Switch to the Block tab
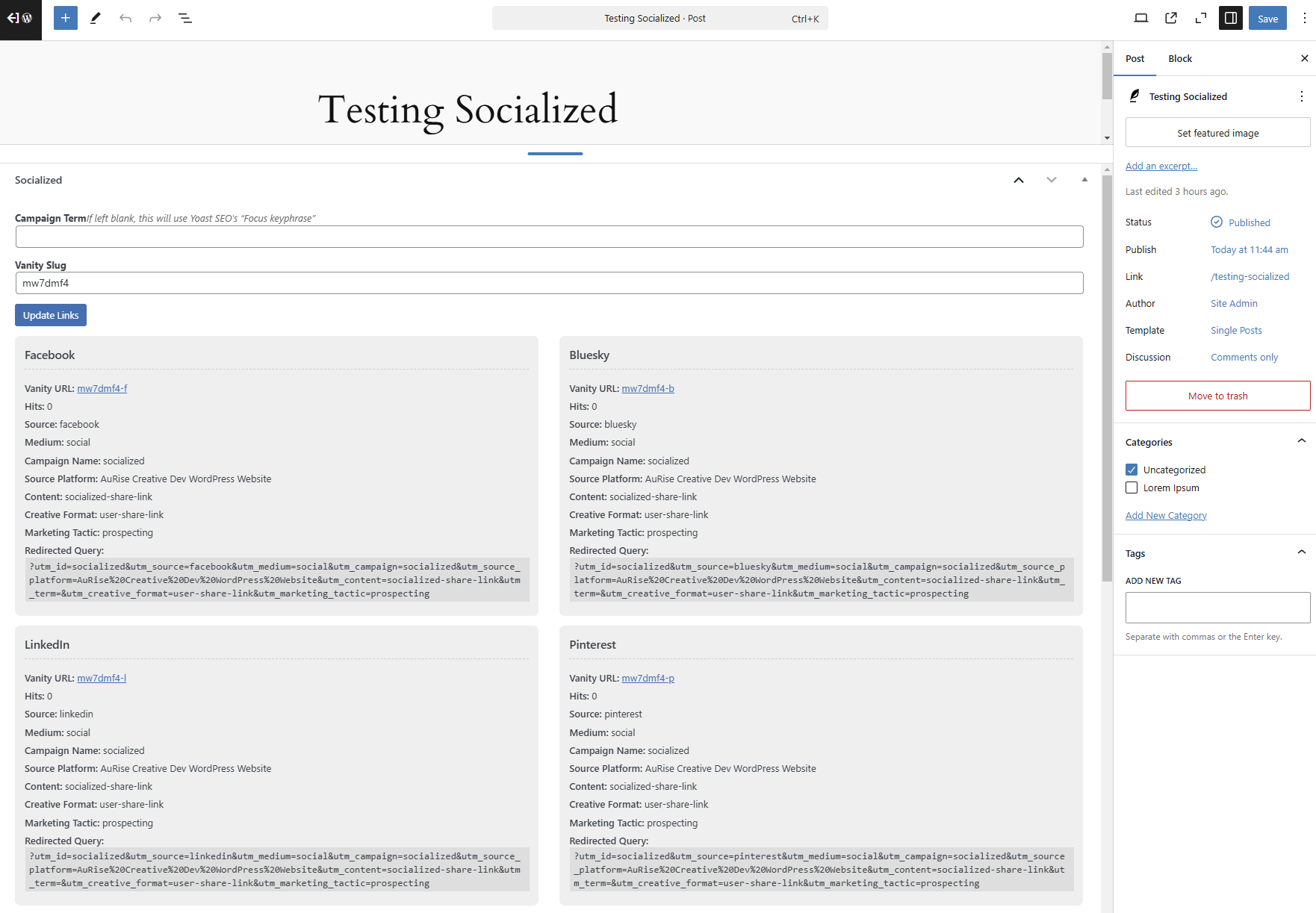 point(1180,58)
